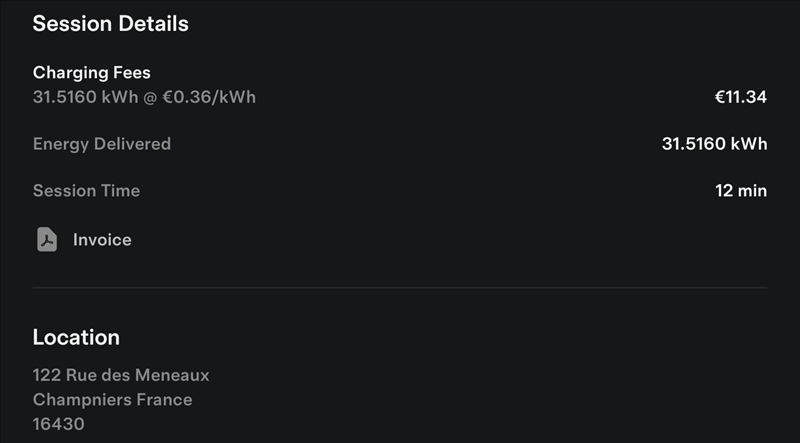Open the Invoice PDF icon
This screenshot has height=443, width=800.
46,240
